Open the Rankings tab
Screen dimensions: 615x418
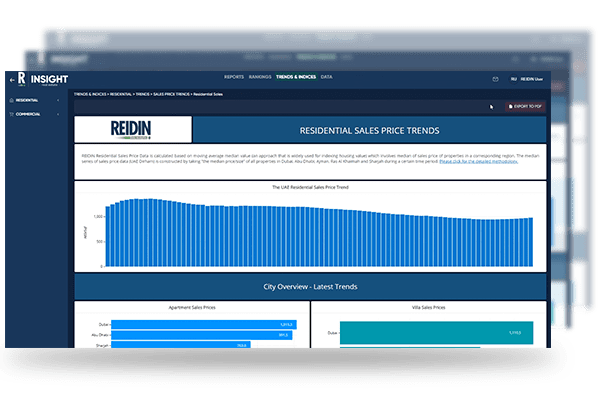[260, 77]
